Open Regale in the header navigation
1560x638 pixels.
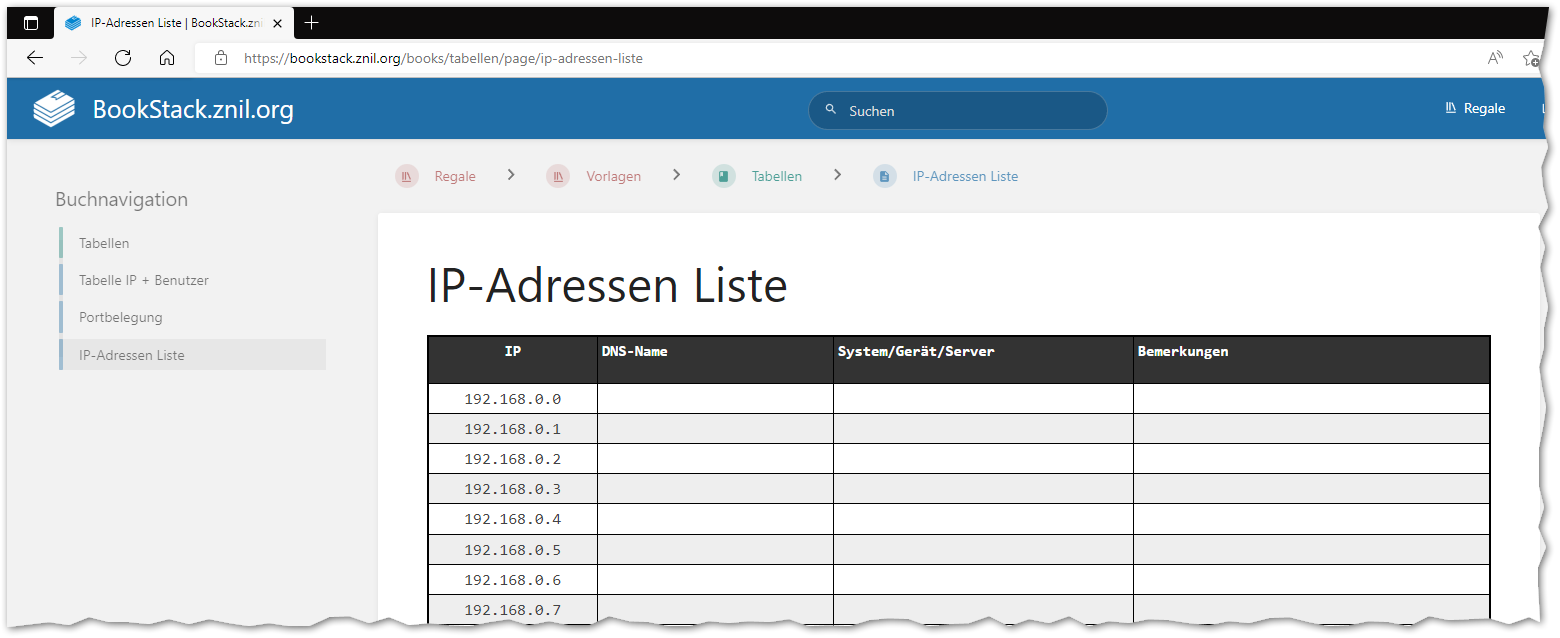click(x=1475, y=108)
